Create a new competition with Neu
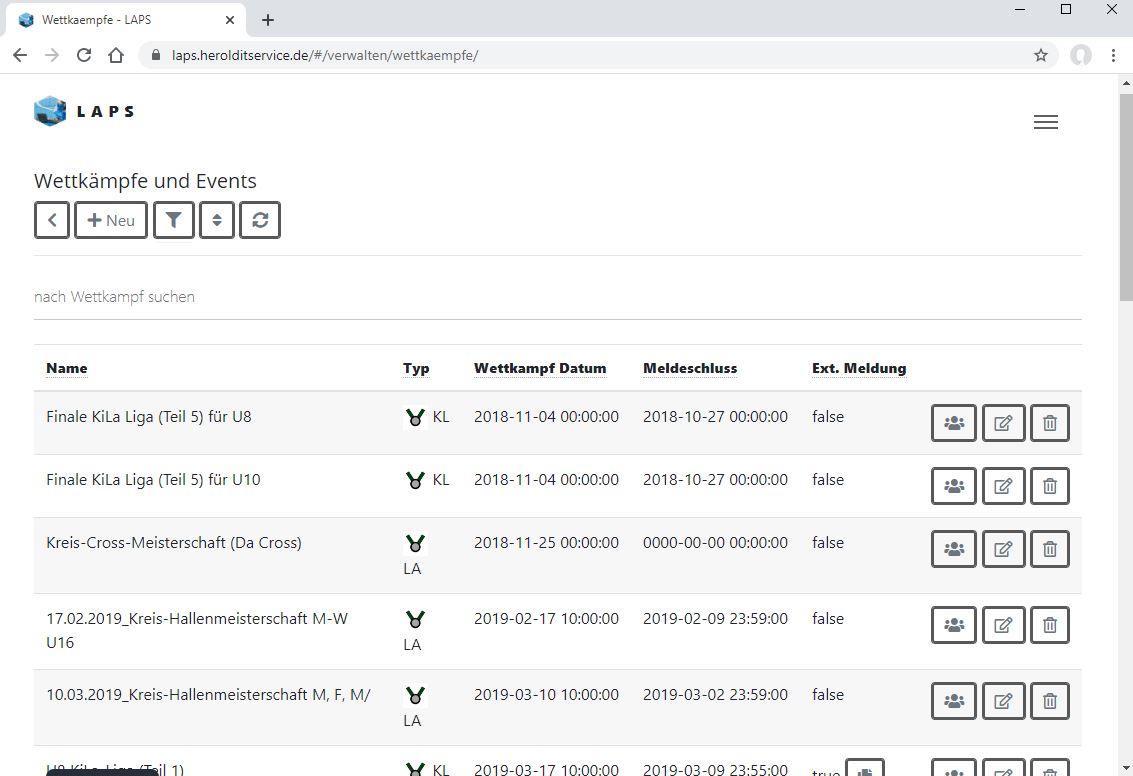This screenshot has width=1133, height=776. (111, 220)
